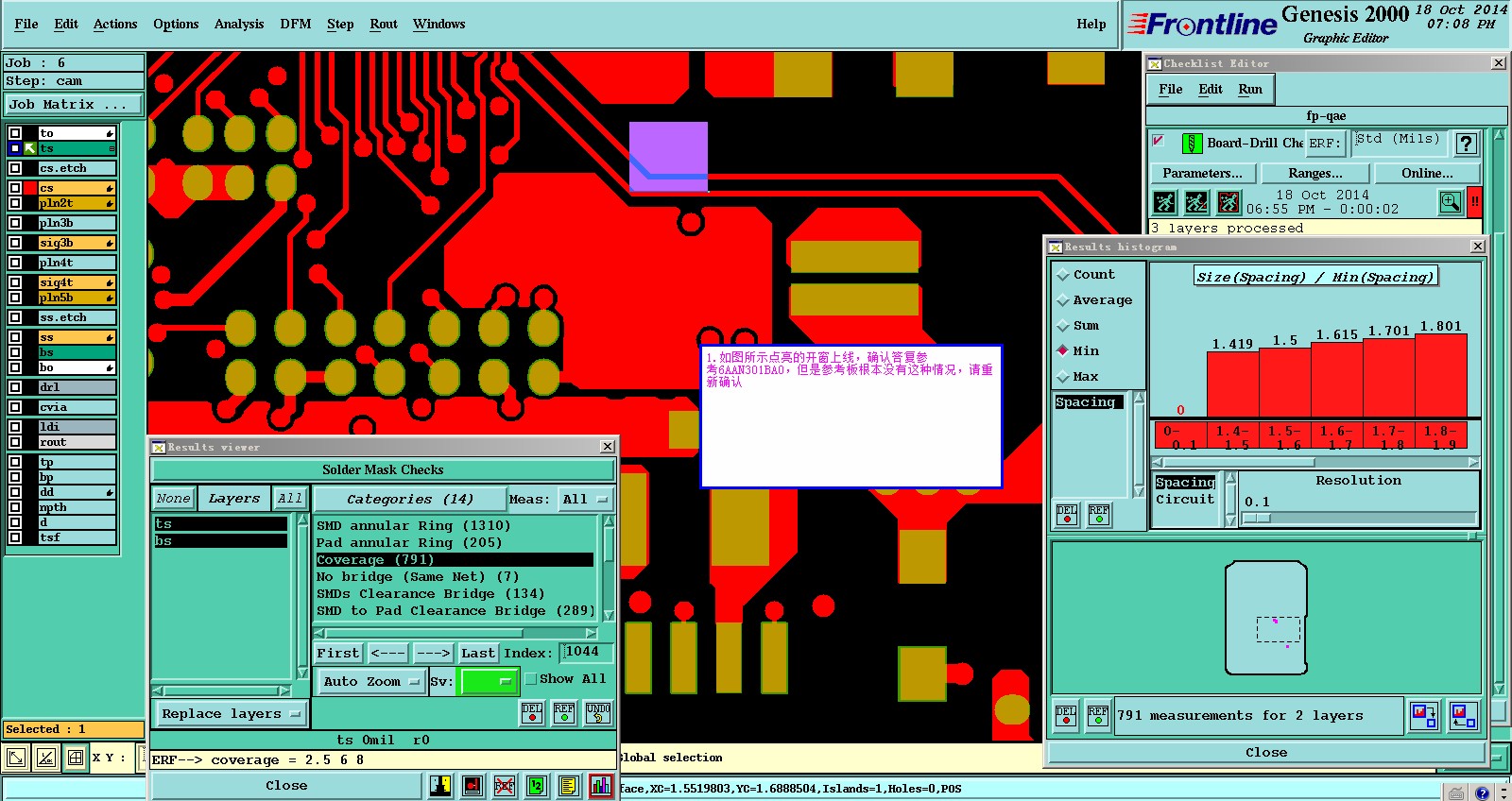The height and width of the screenshot is (801, 1512).
Task: Open the Actions menu
Action: (115, 24)
